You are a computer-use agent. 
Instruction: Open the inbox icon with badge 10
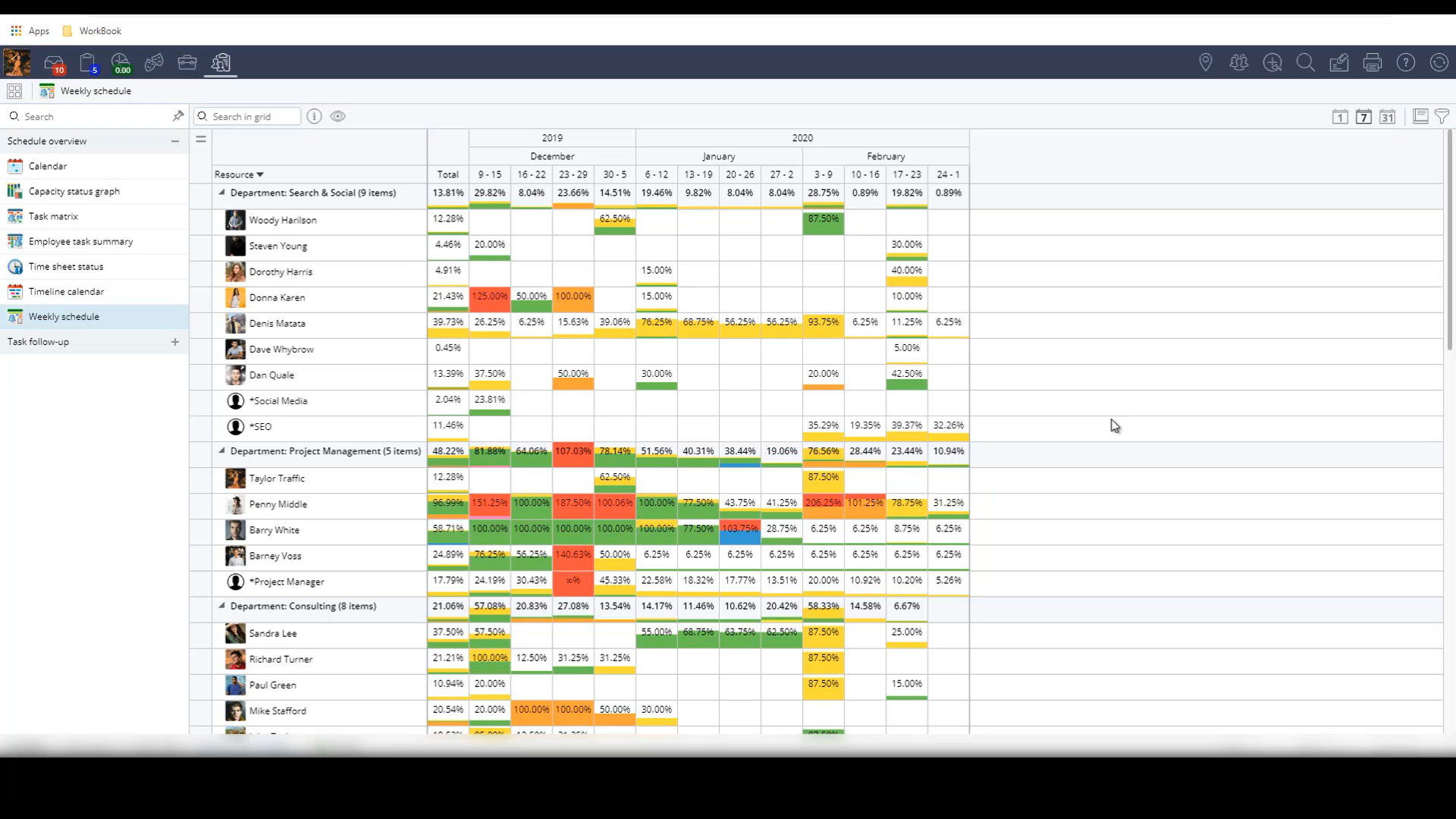point(54,63)
